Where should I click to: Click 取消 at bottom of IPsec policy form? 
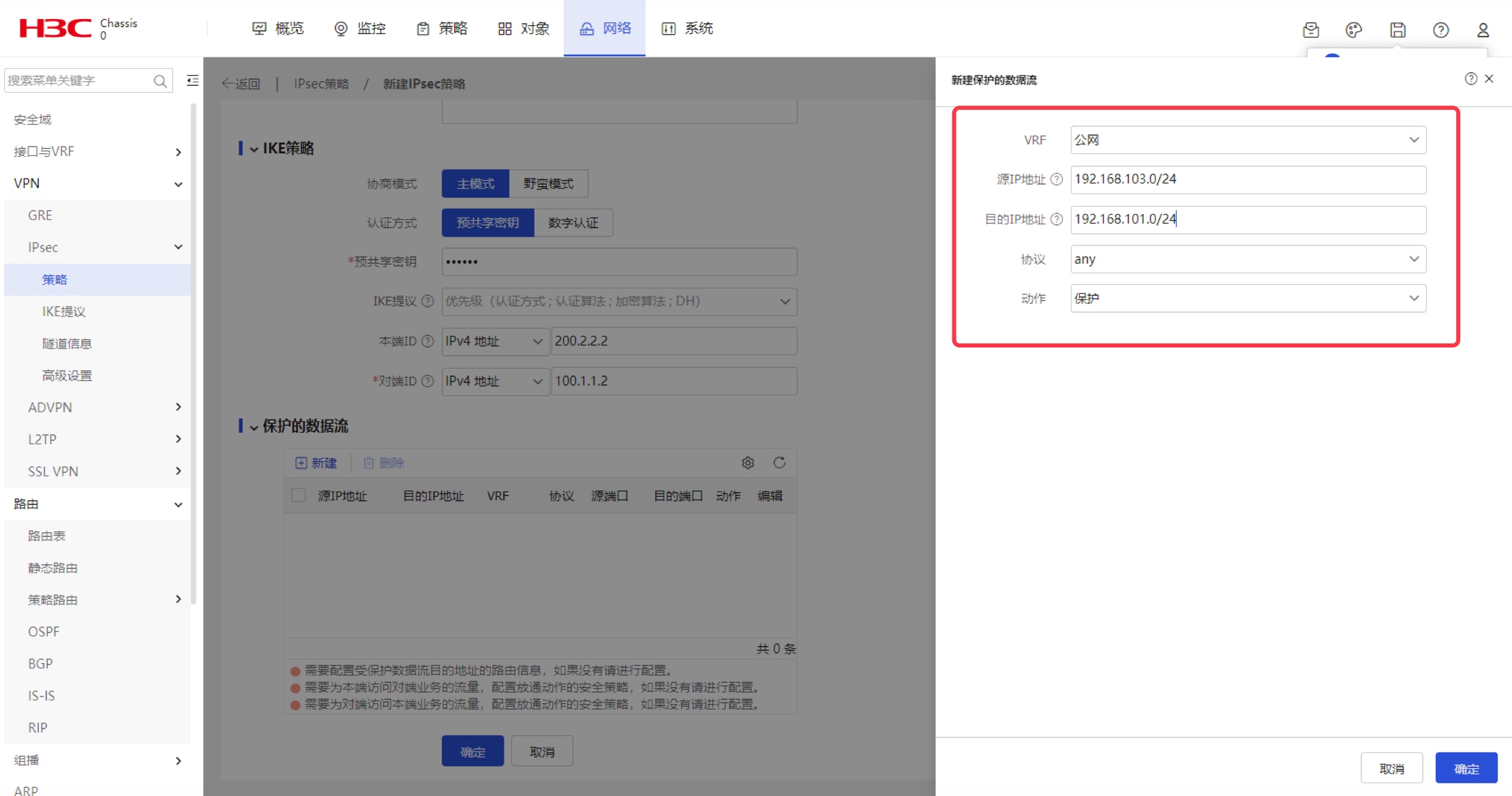(x=542, y=751)
